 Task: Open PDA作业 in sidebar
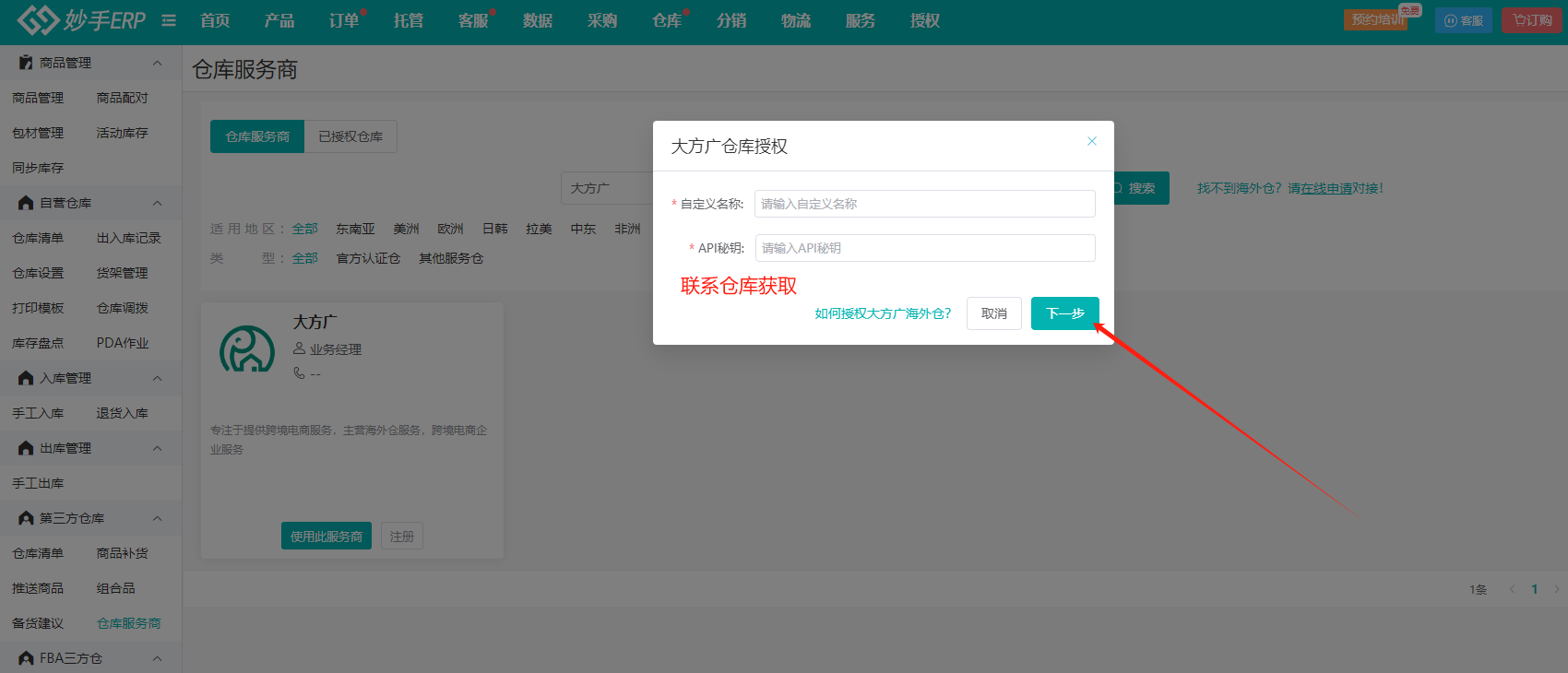click(123, 343)
